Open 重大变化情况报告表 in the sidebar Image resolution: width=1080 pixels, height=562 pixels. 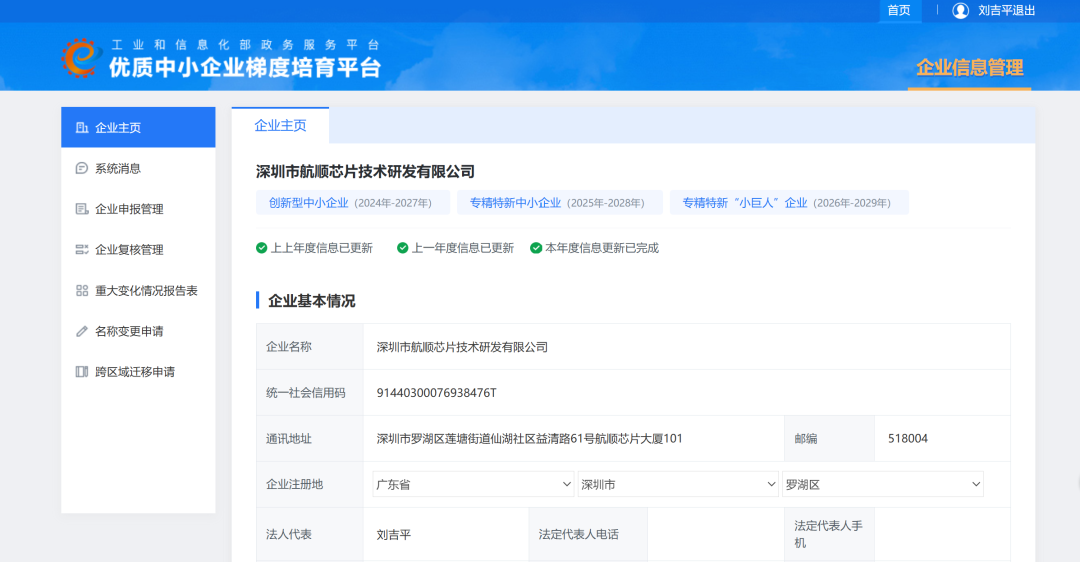tap(138, 291)
